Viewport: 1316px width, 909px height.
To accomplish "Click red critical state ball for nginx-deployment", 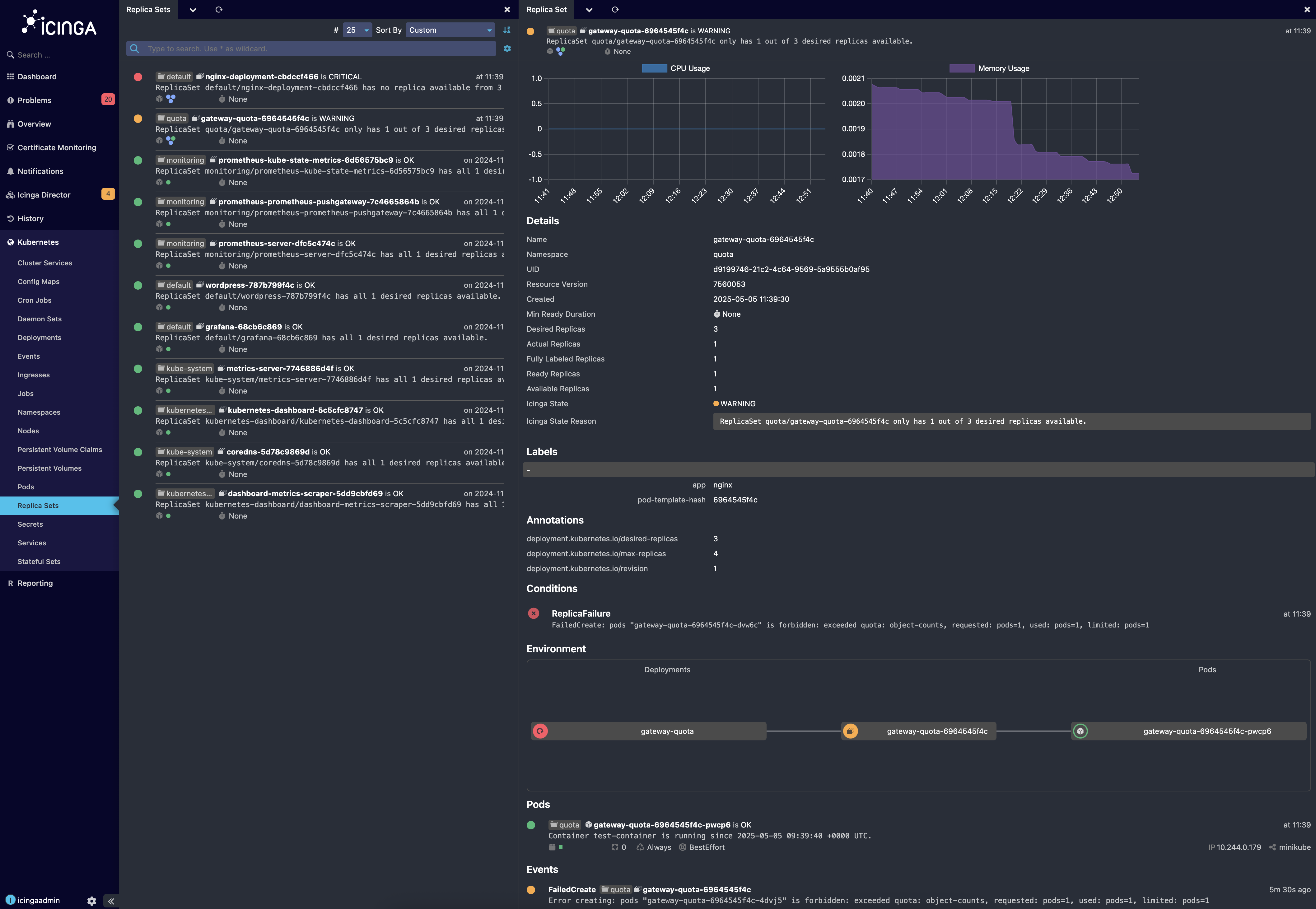I will [x=138, y=77].
